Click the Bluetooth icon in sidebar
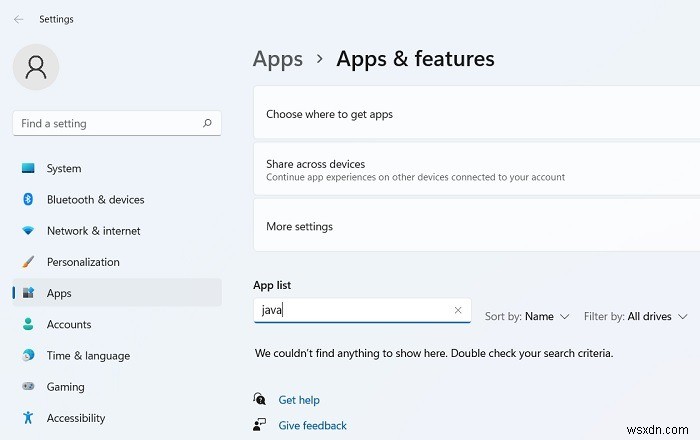 point(28,199)
